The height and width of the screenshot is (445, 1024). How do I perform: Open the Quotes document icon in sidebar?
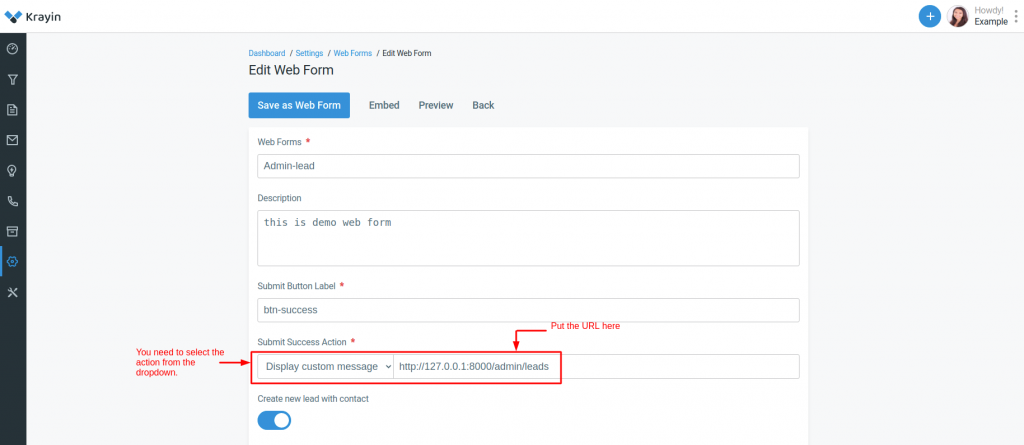click(12, 110)
